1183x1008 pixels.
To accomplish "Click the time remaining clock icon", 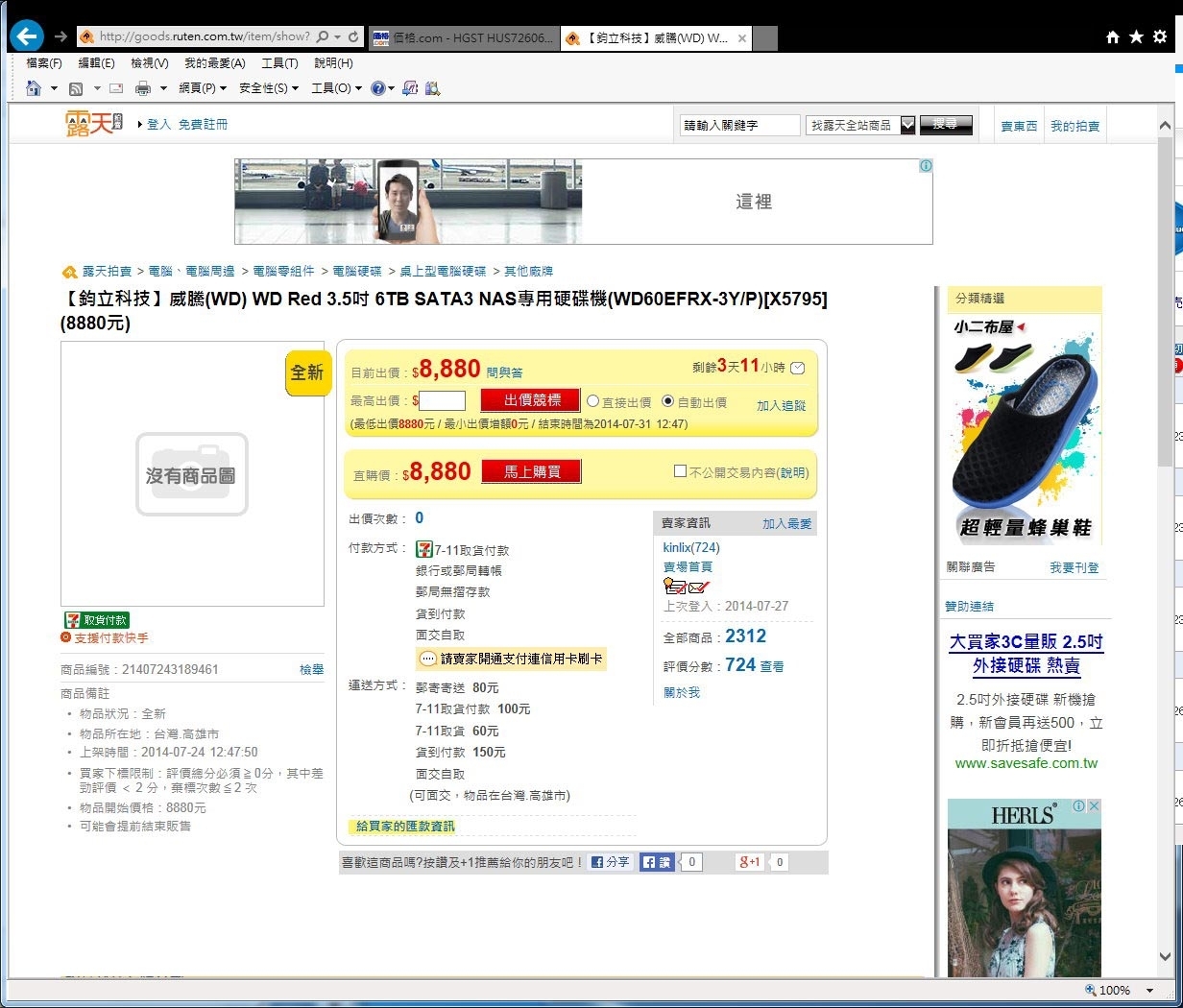I will tap(797, 368).
